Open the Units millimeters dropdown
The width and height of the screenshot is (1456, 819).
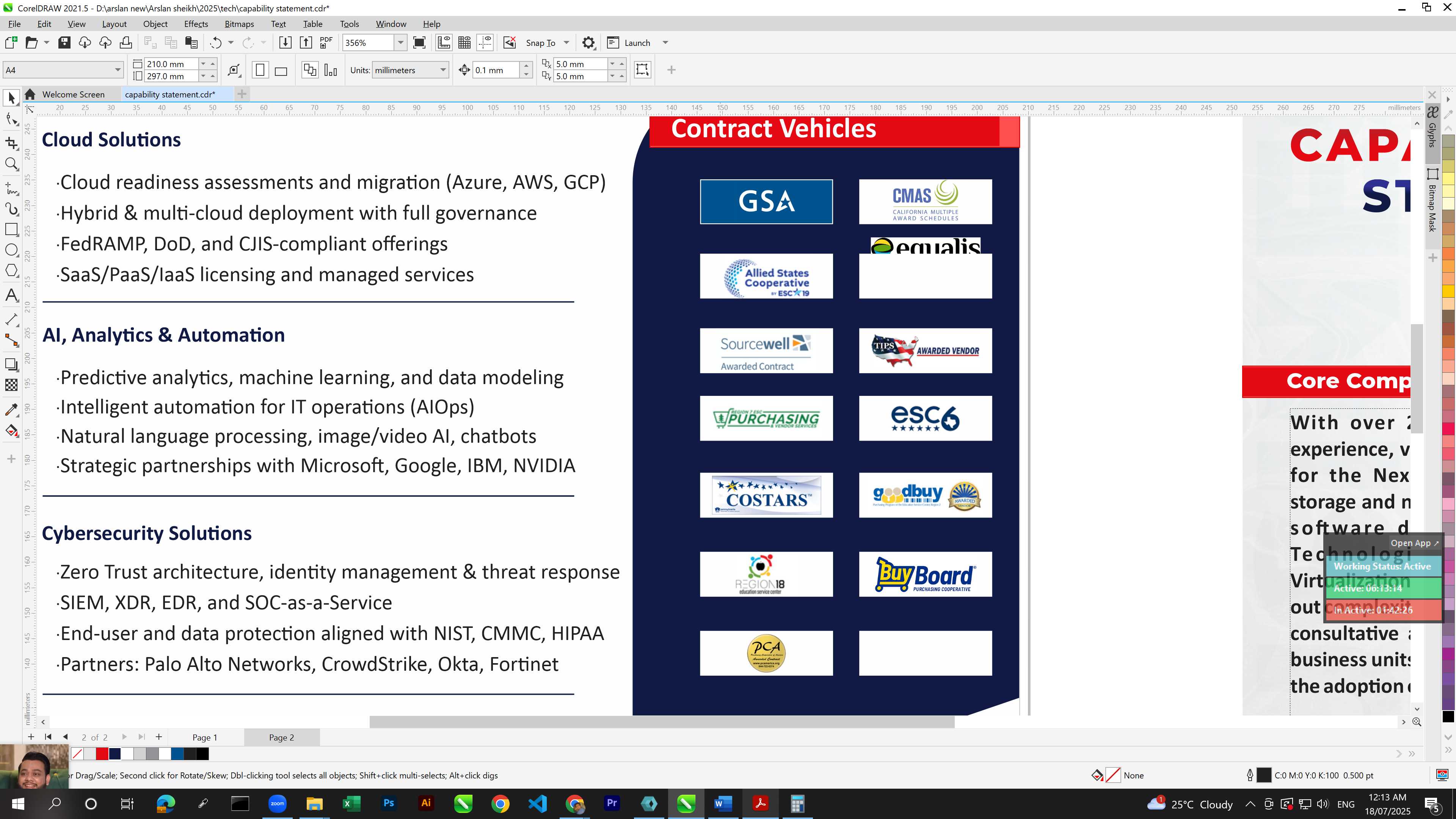pyautogui.click(x=443, y=70)
